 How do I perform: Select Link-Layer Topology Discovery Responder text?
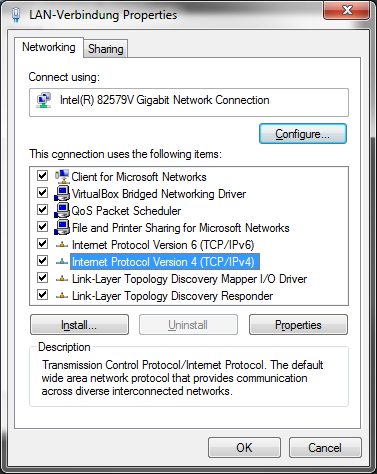click(x=172, y=296)
